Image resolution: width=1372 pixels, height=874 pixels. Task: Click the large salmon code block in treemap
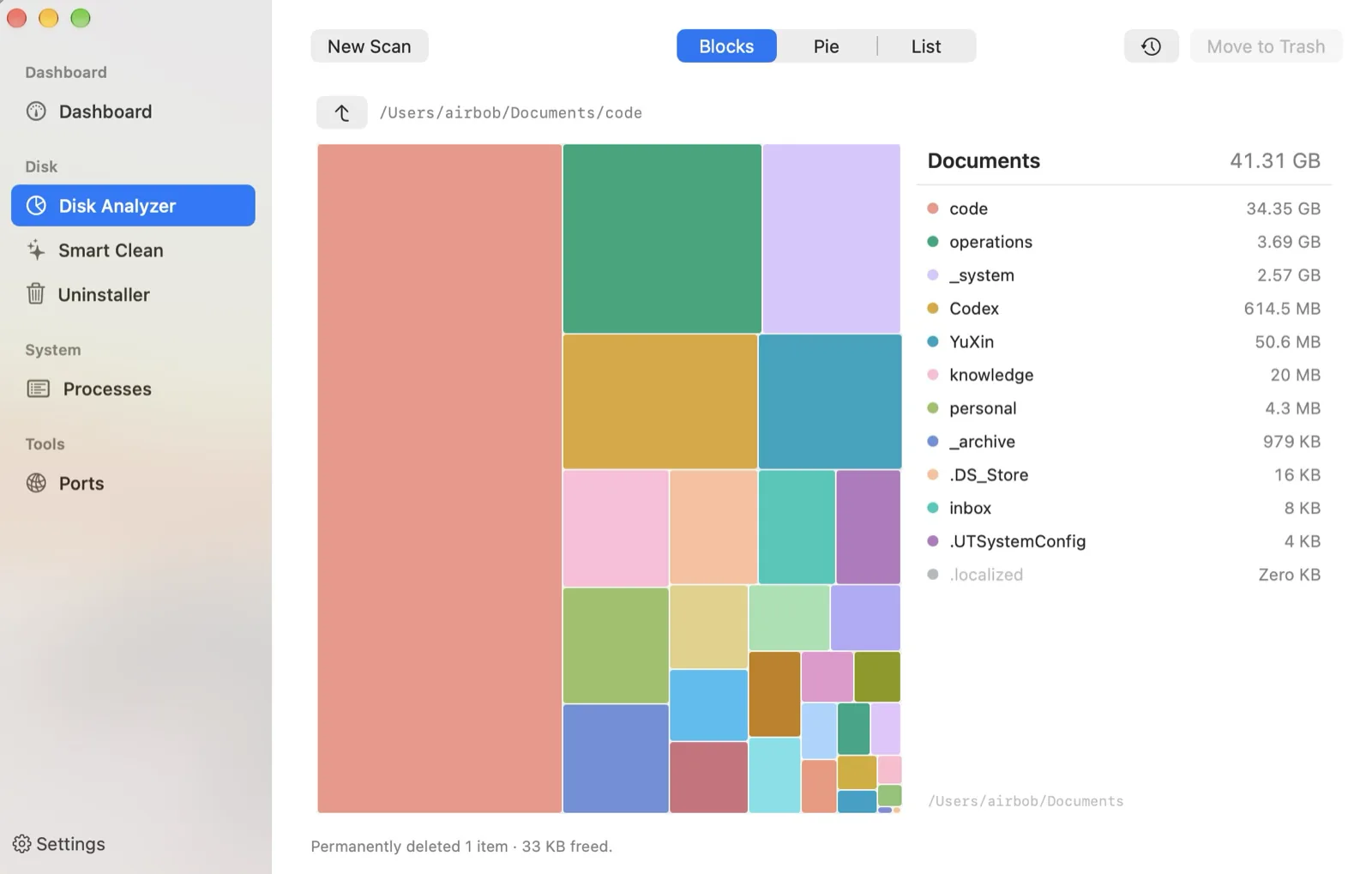[x=440, y=479]
